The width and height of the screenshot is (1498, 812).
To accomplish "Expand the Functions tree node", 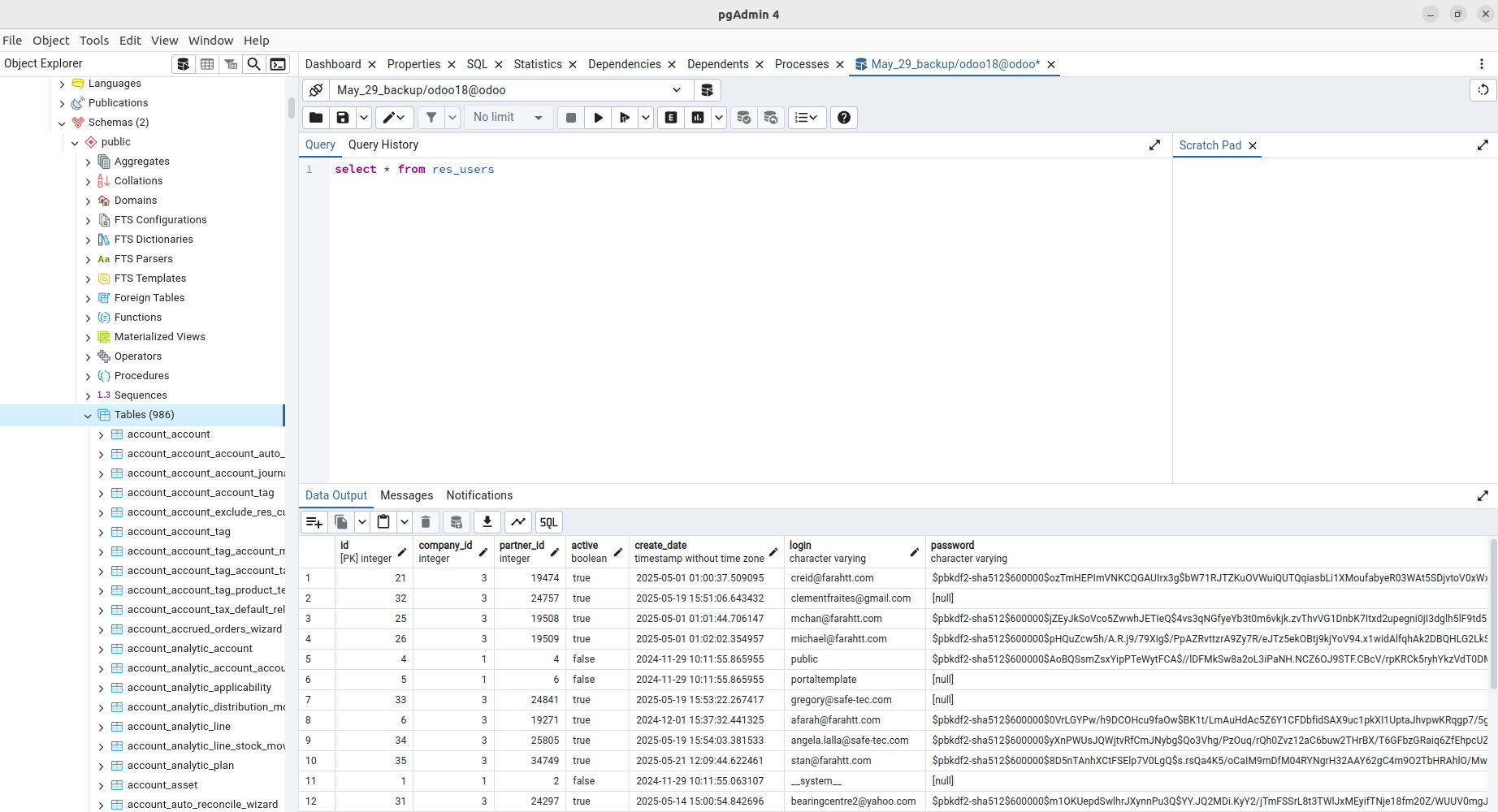I will coord(88,317).
